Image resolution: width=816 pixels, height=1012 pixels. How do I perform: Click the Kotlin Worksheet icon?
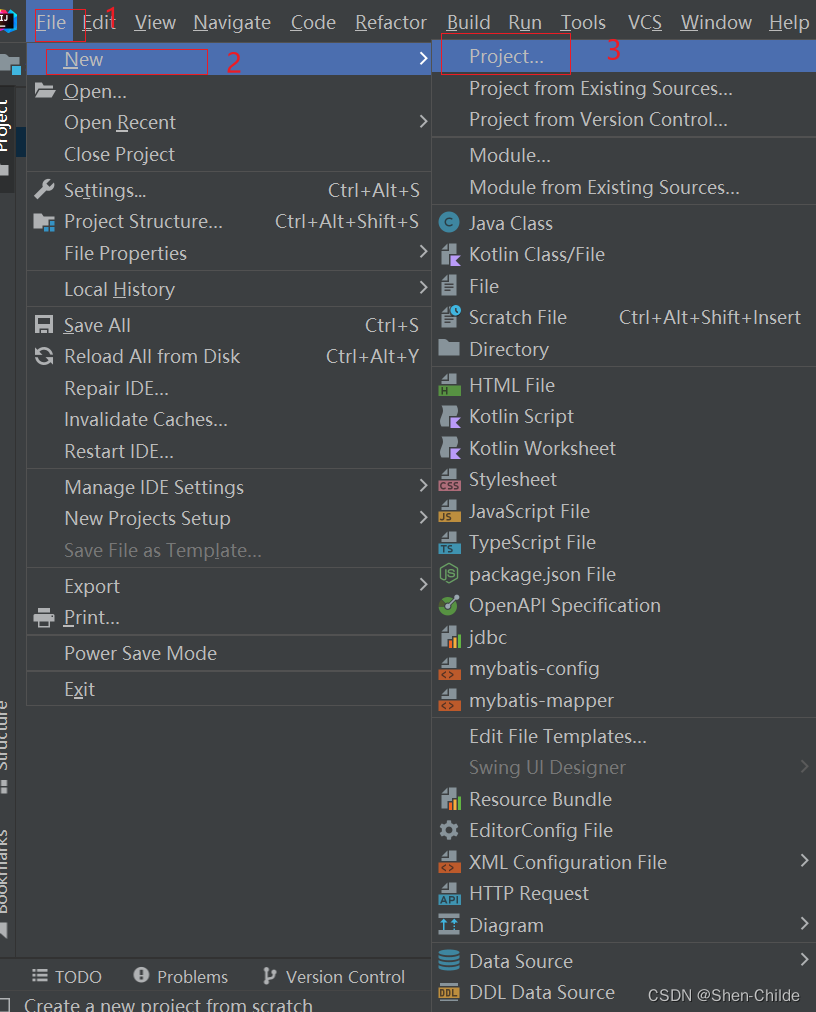coord(450,448)
